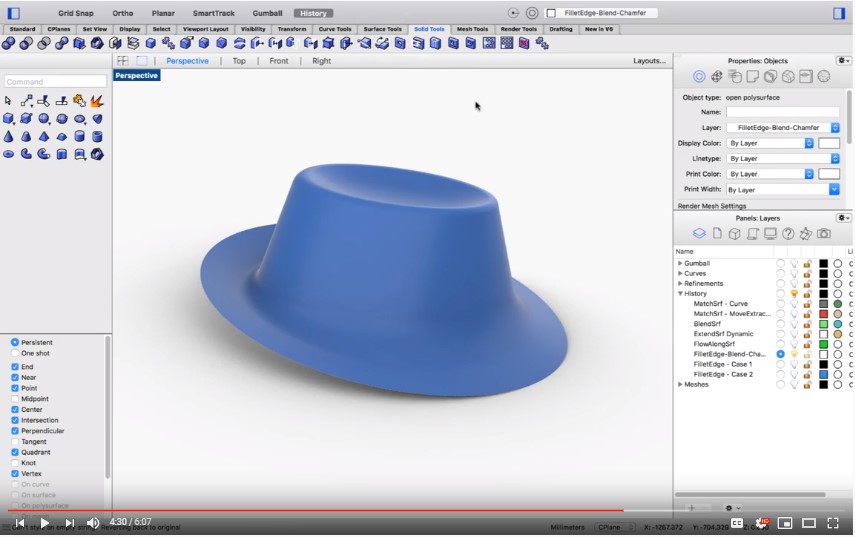
Task: Click the four-viewport layout icon
Action: [x=123, y=61]
